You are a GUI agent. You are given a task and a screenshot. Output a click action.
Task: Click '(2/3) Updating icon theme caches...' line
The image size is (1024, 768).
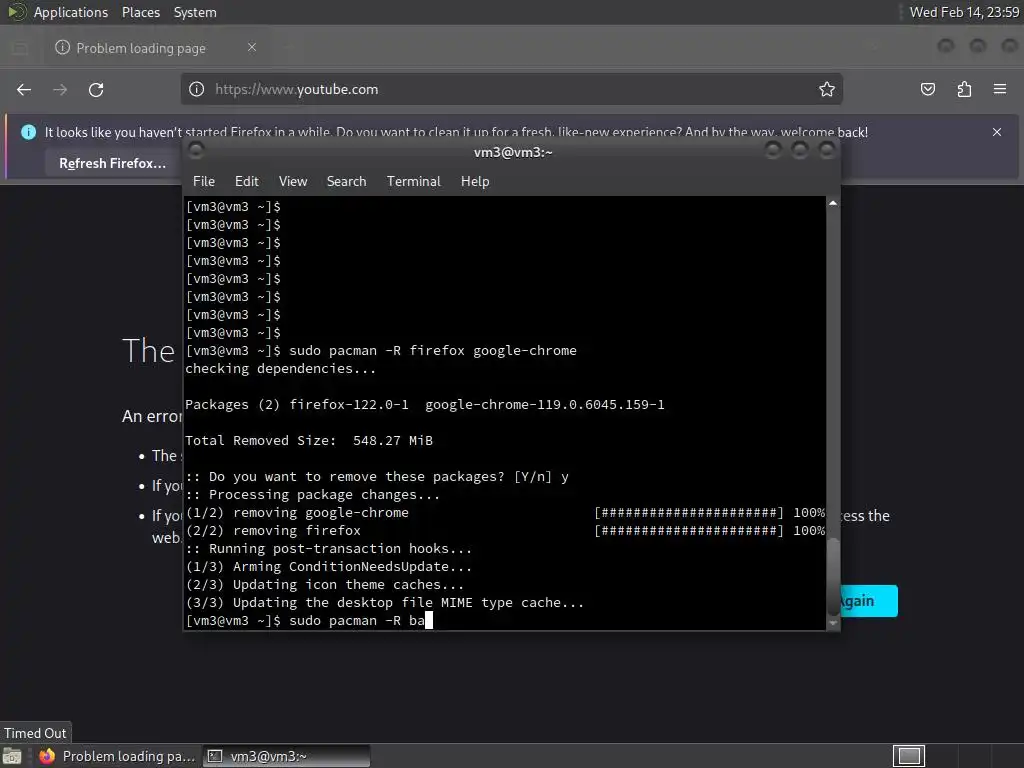coord(325,584)
